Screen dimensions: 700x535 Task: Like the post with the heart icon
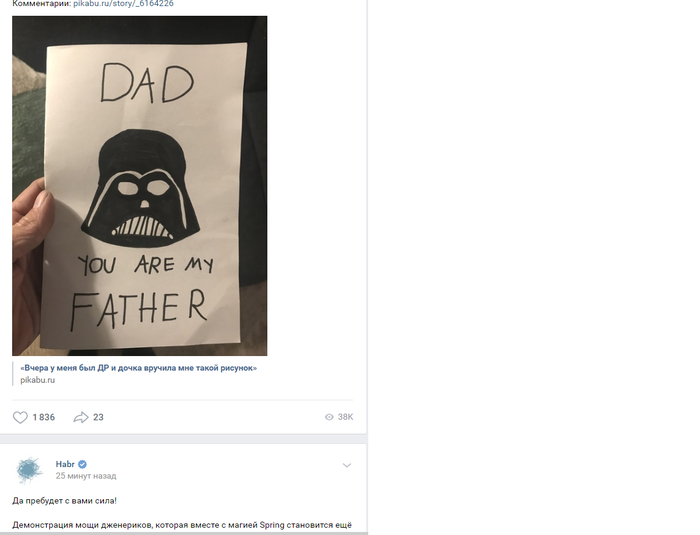point(20,417)
